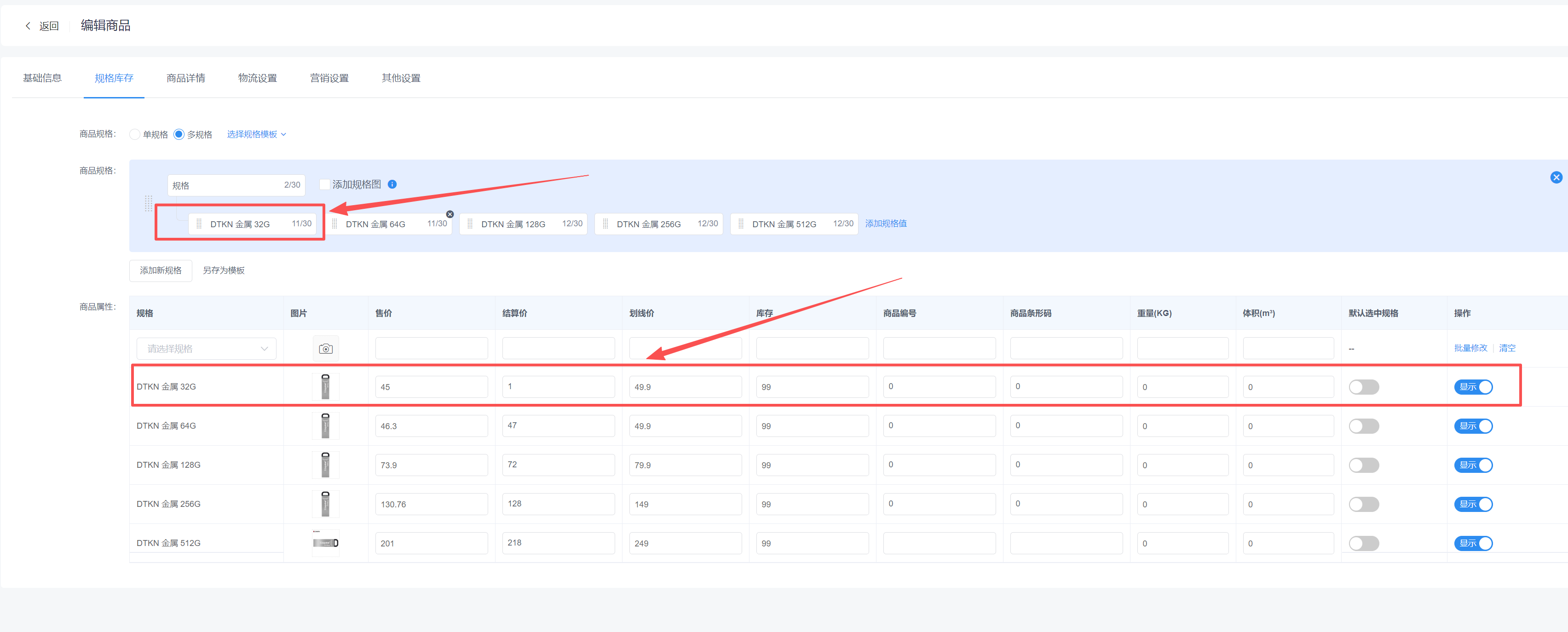Select the 单规格 radio option

[x=134, y=134]
